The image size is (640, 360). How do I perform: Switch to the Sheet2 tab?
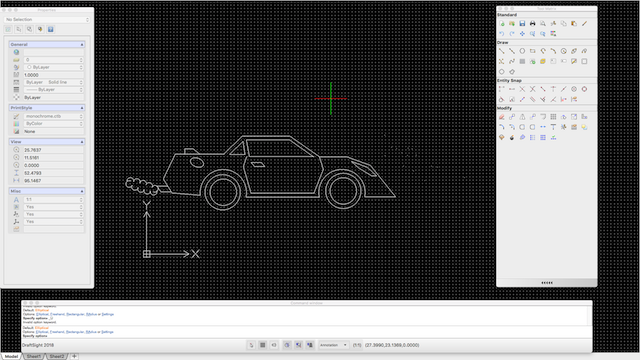[56, 356]
